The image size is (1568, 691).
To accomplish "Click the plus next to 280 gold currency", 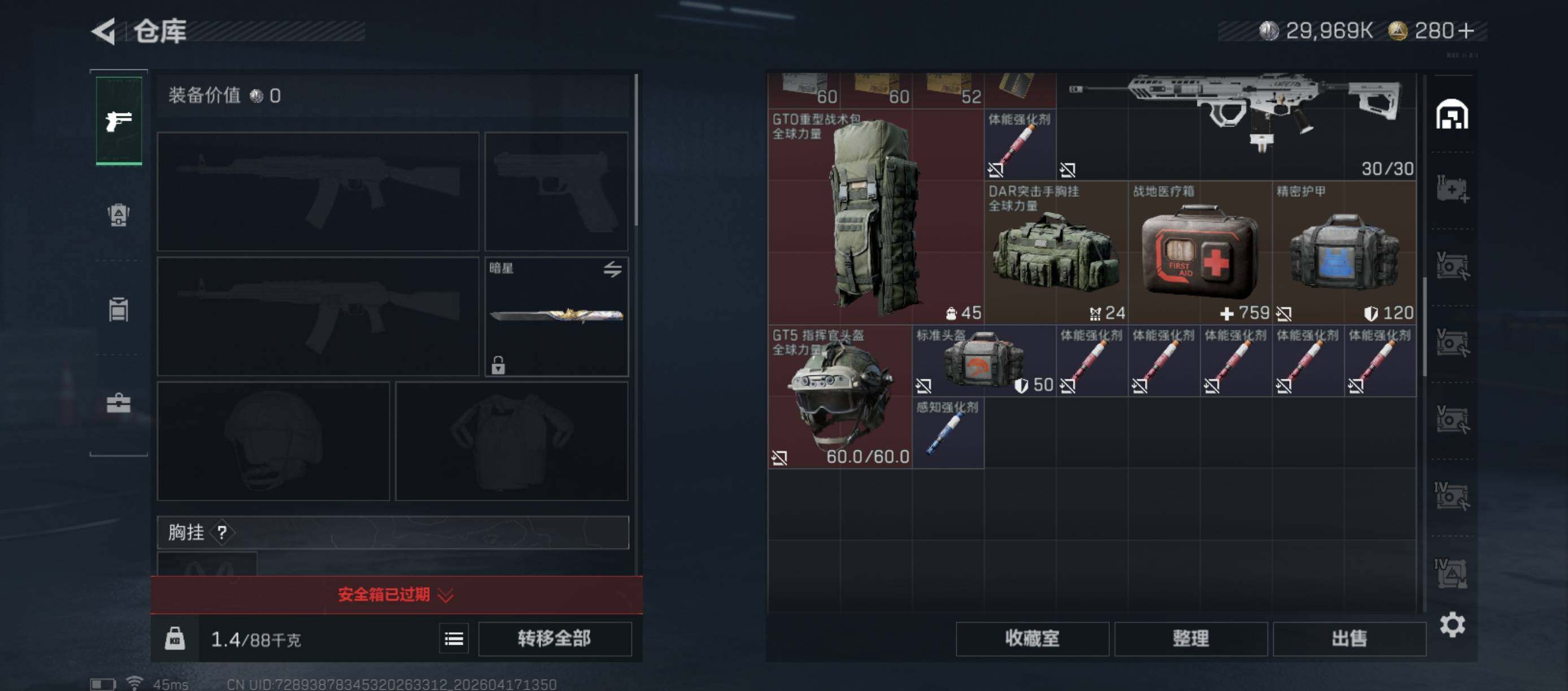I will coord(1466,30).
